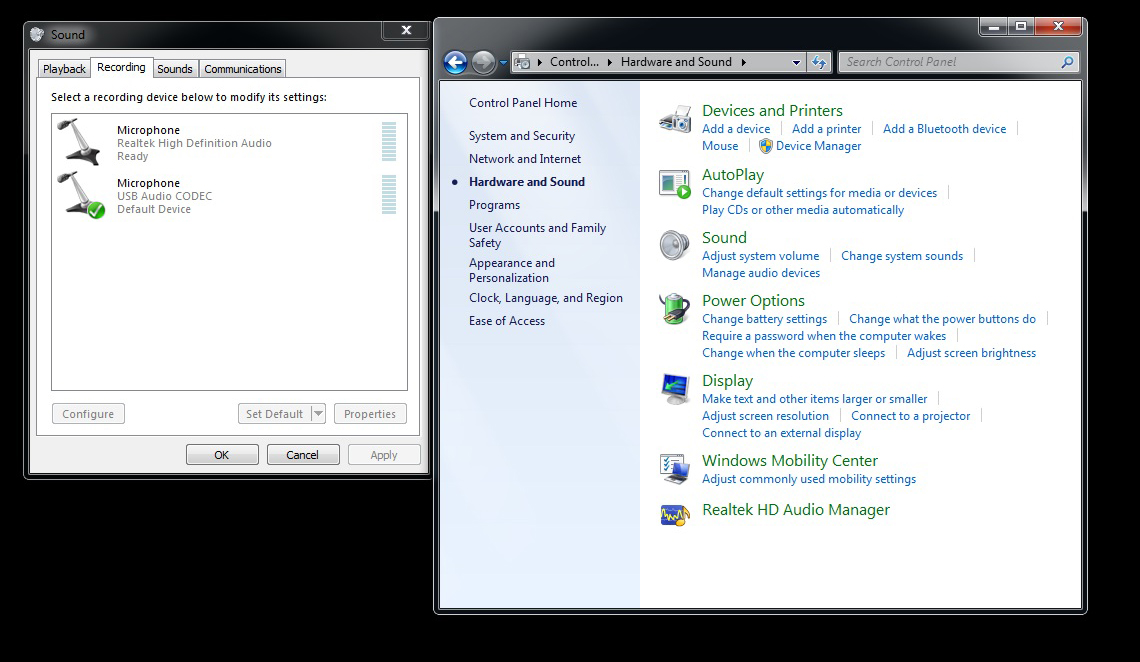
Task: Expand the Set Default dropdown arrow
Action: tap(318, 414)
